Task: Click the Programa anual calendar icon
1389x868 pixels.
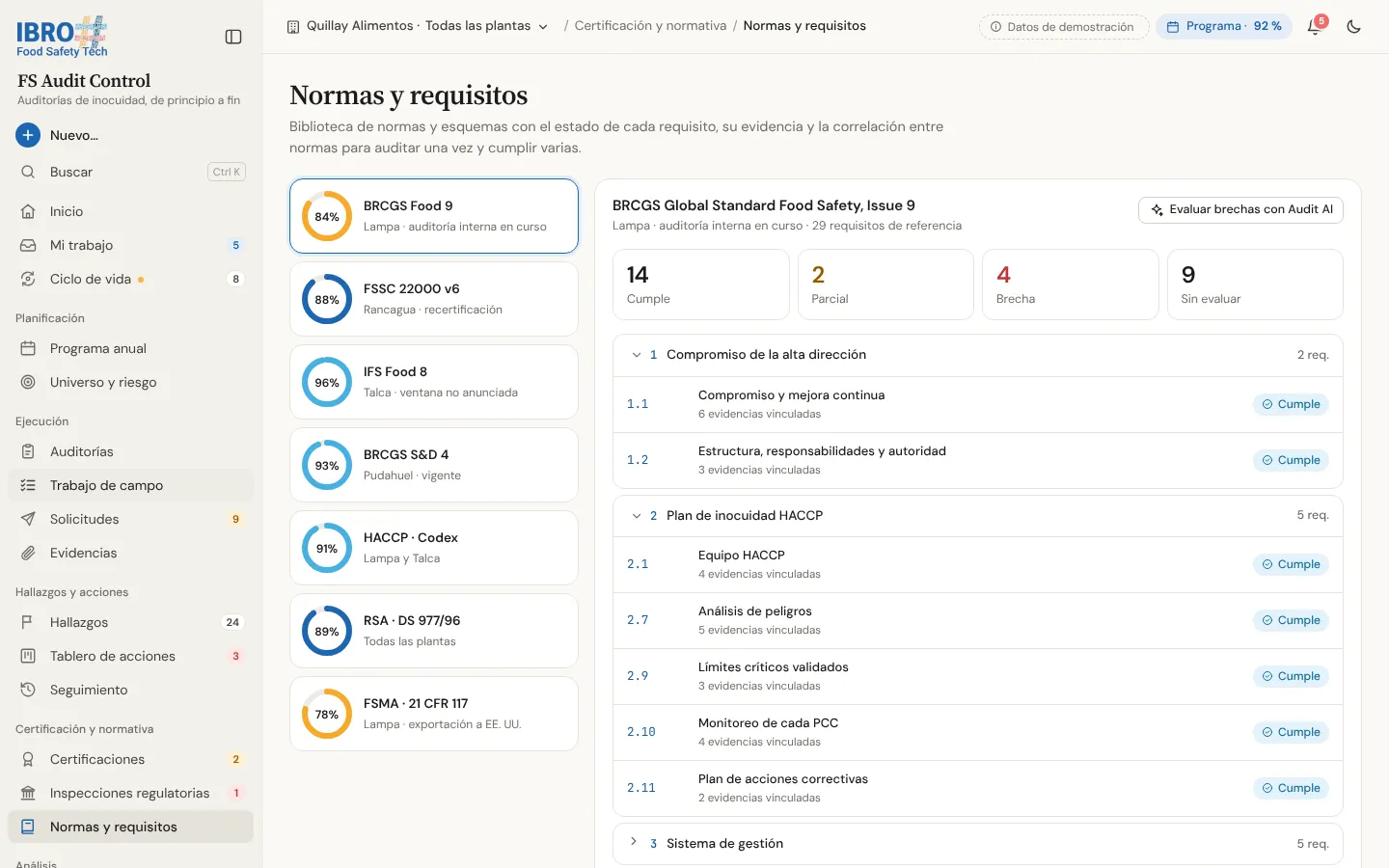Action: [x=28, y=348]
